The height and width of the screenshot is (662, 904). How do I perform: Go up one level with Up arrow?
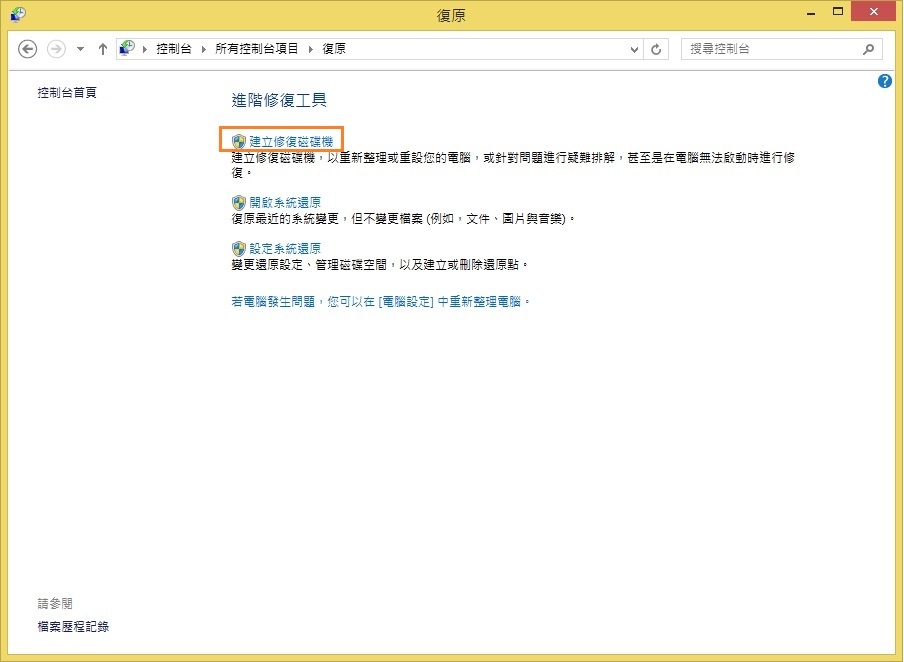pyautogui.click(x=103, y=49)
